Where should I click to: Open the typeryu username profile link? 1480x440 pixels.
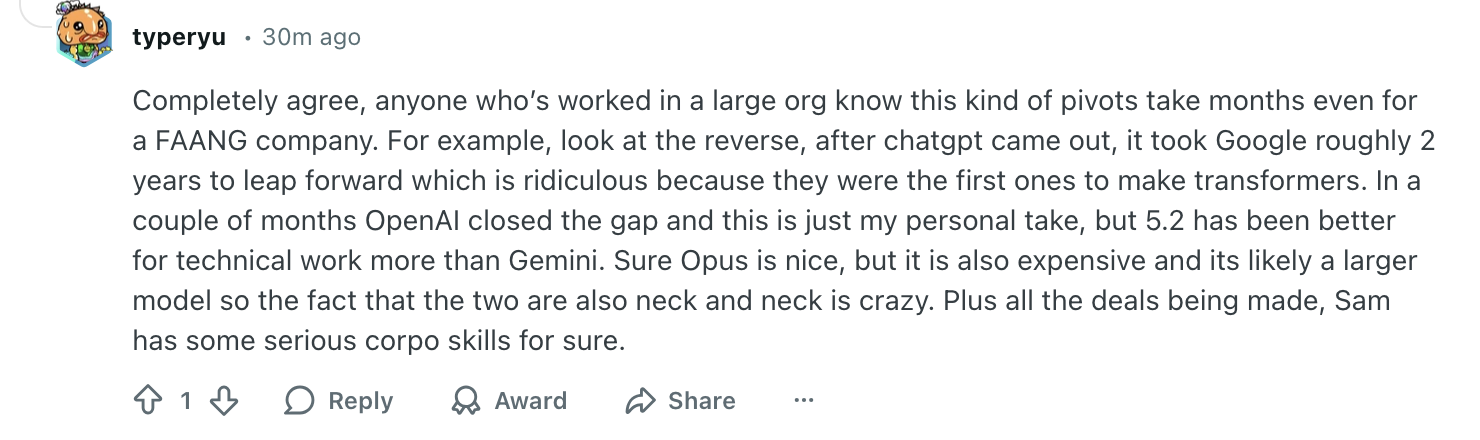coord(179,38)
